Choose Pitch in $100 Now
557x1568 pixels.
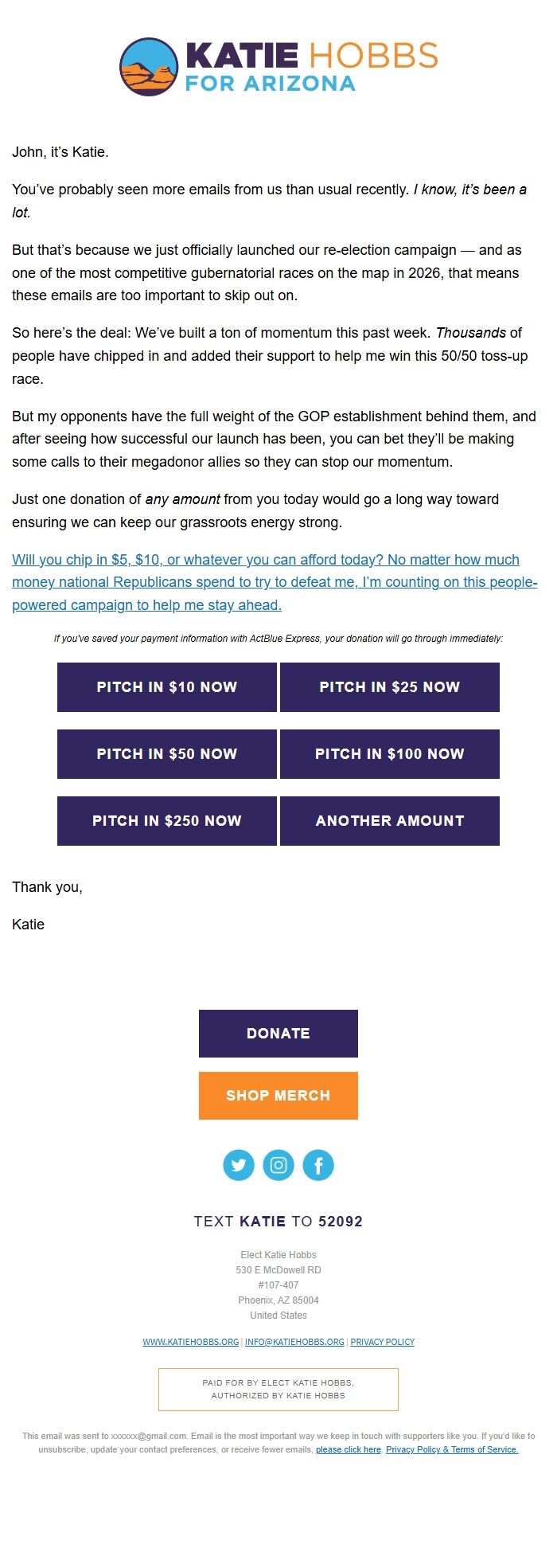[390, 754]
